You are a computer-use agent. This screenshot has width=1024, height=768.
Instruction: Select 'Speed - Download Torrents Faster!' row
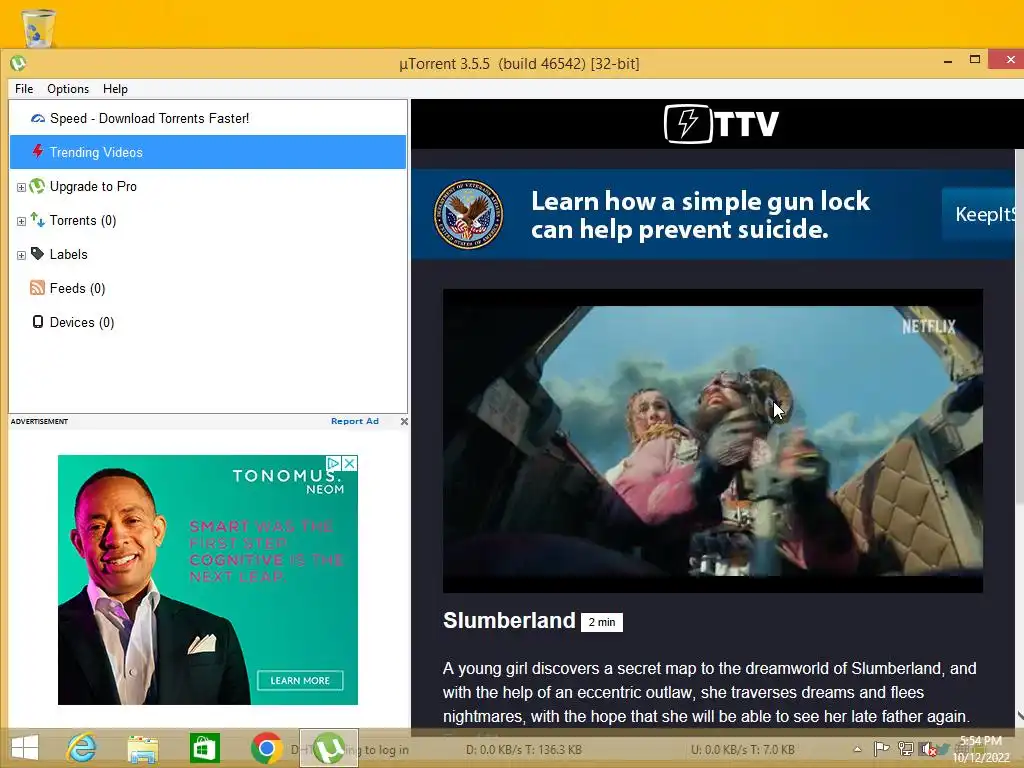tap(208, 118)
